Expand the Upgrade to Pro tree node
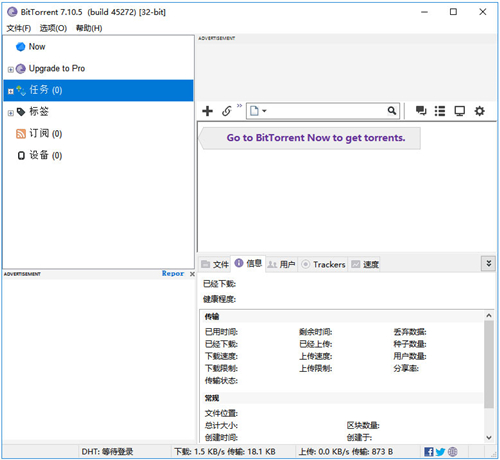The image size is (500, 460). (x=11, y=69)
